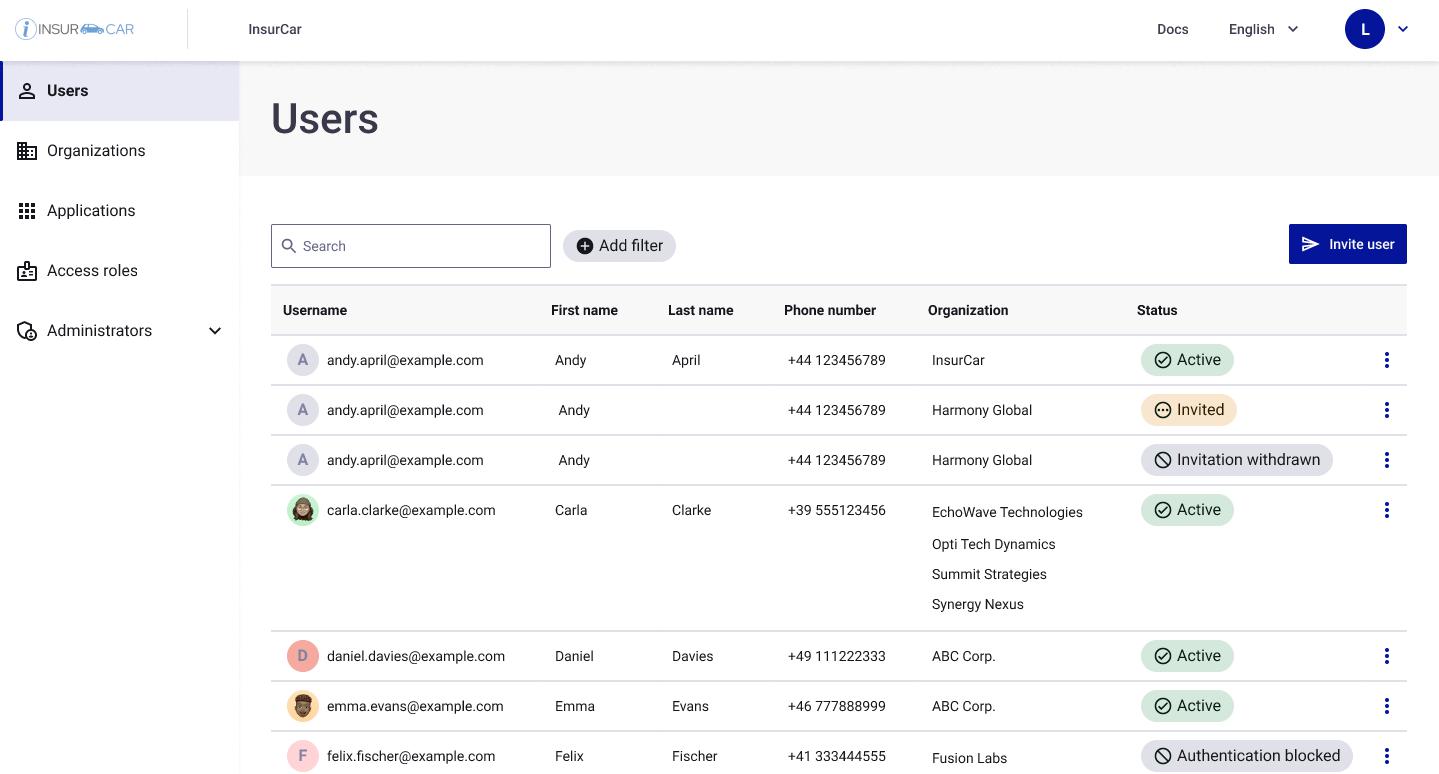Click the Organizations building icon
The width and height of the screenshot is (1439, 774).
click(27, 150)
